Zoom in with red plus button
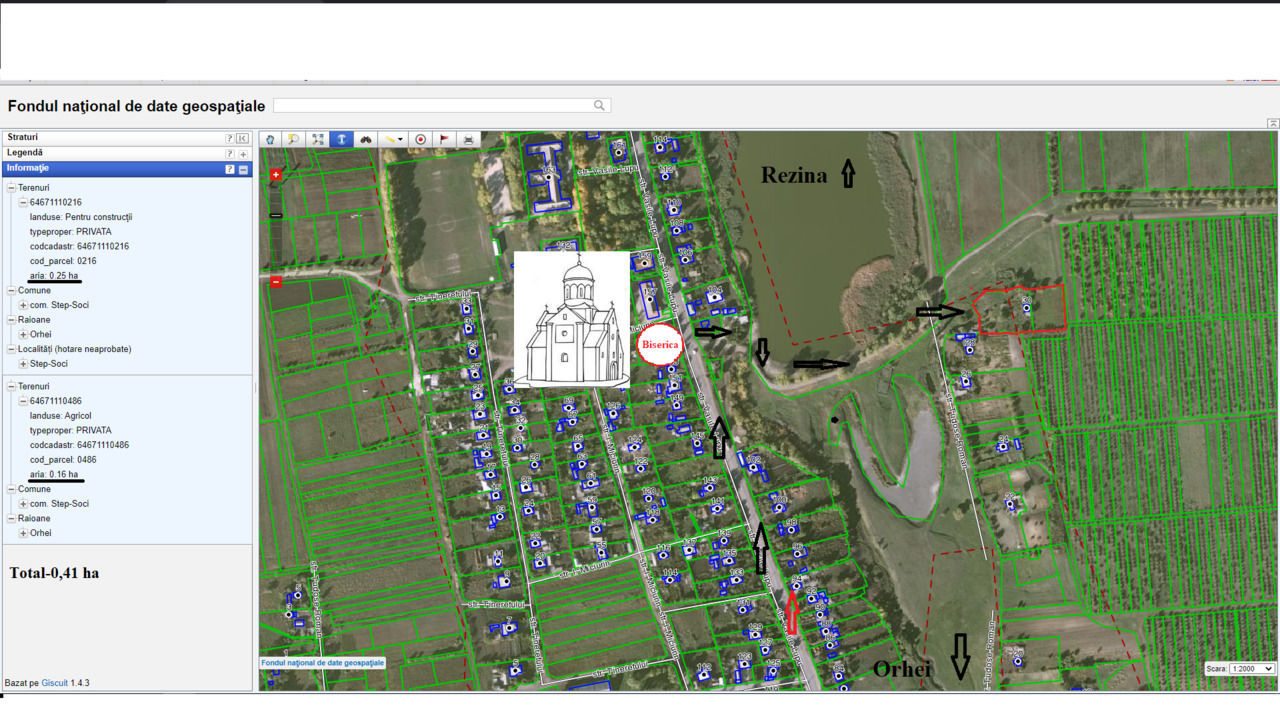The height and width of the screenshot is (720, 1280). pos(276,175)
